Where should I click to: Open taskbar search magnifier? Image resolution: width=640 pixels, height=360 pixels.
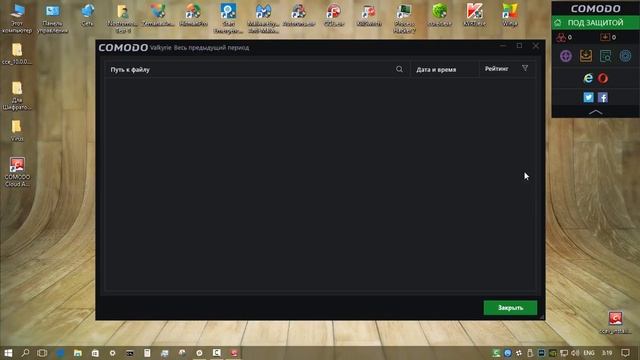pos(25,353)
